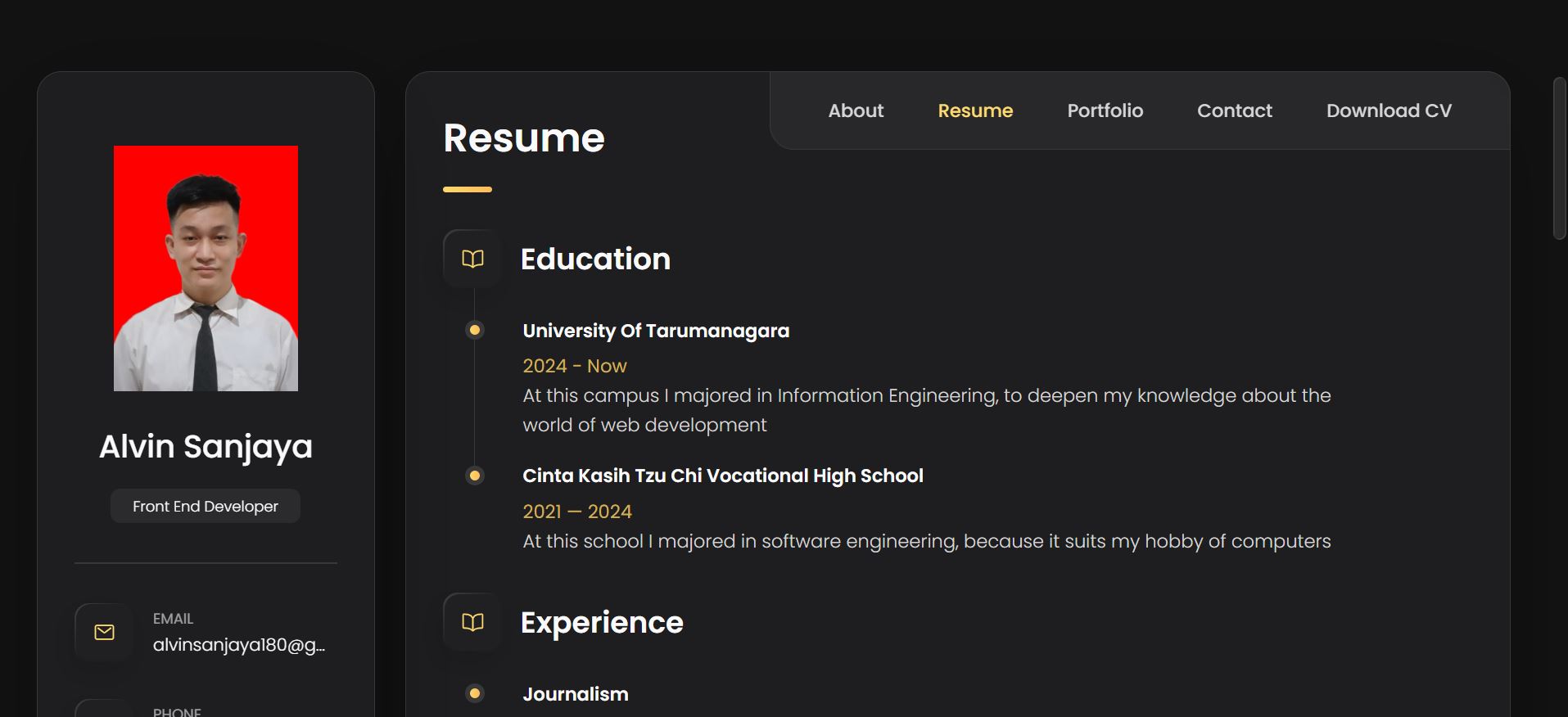
Task: Click the profile photo of Alvin Sanjaya
Action: [x=206, y=268]
